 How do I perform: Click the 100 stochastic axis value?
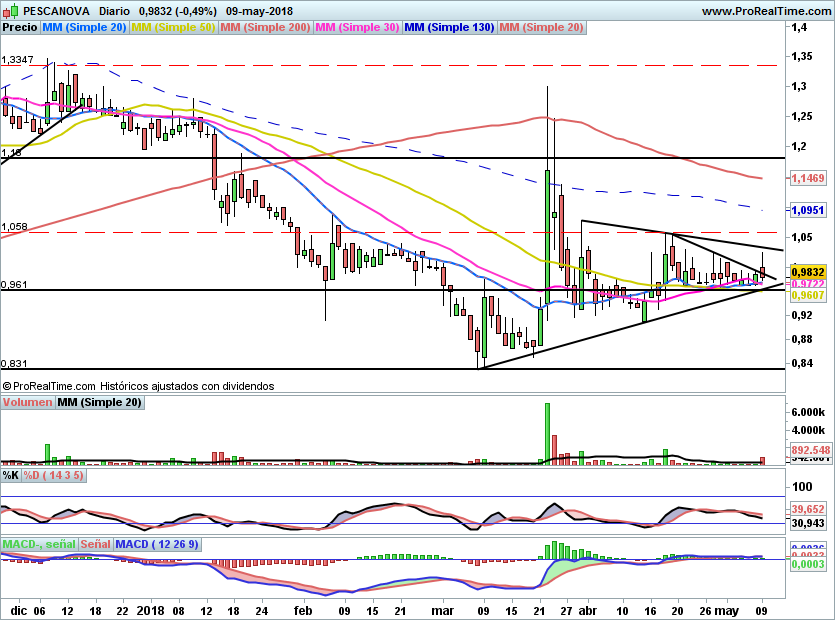(x=802, y=486)
